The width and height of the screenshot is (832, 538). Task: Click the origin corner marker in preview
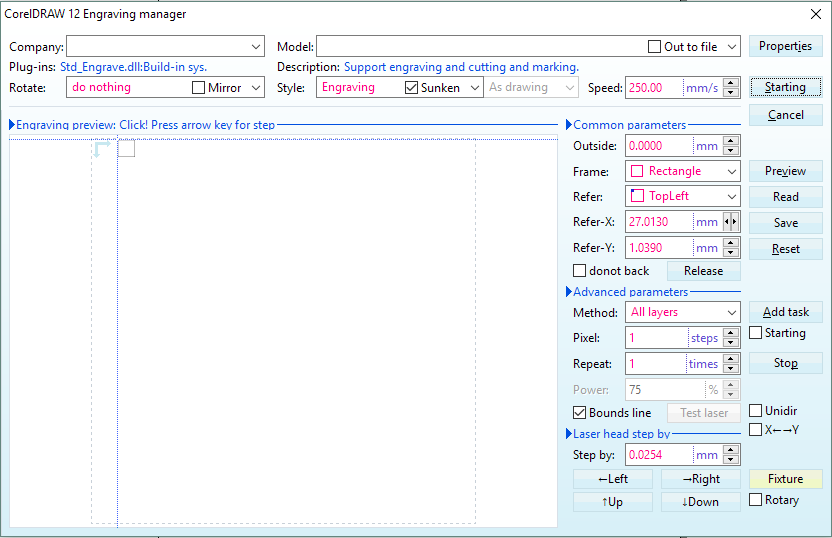[x=101, y=150]
